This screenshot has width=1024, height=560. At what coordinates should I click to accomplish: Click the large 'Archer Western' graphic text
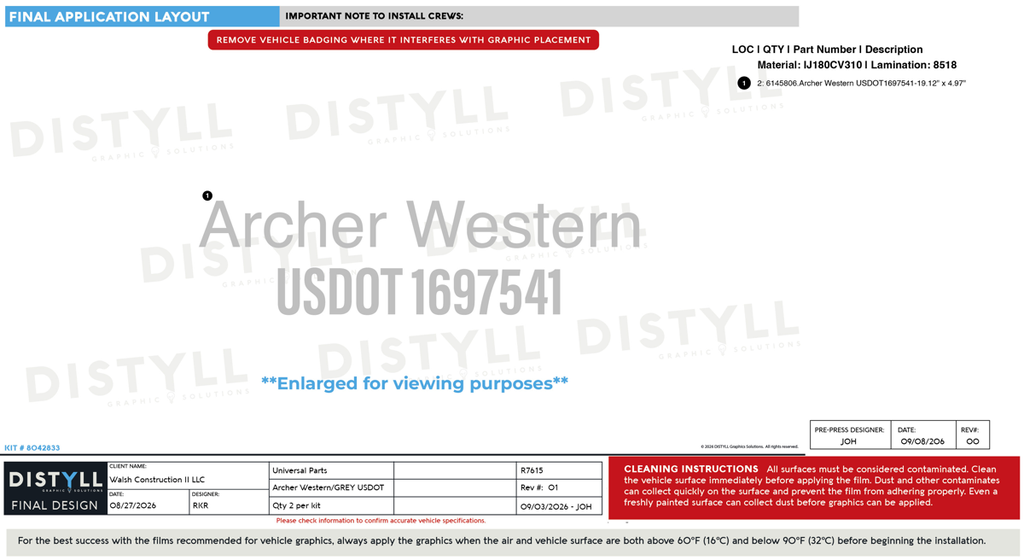420,225
